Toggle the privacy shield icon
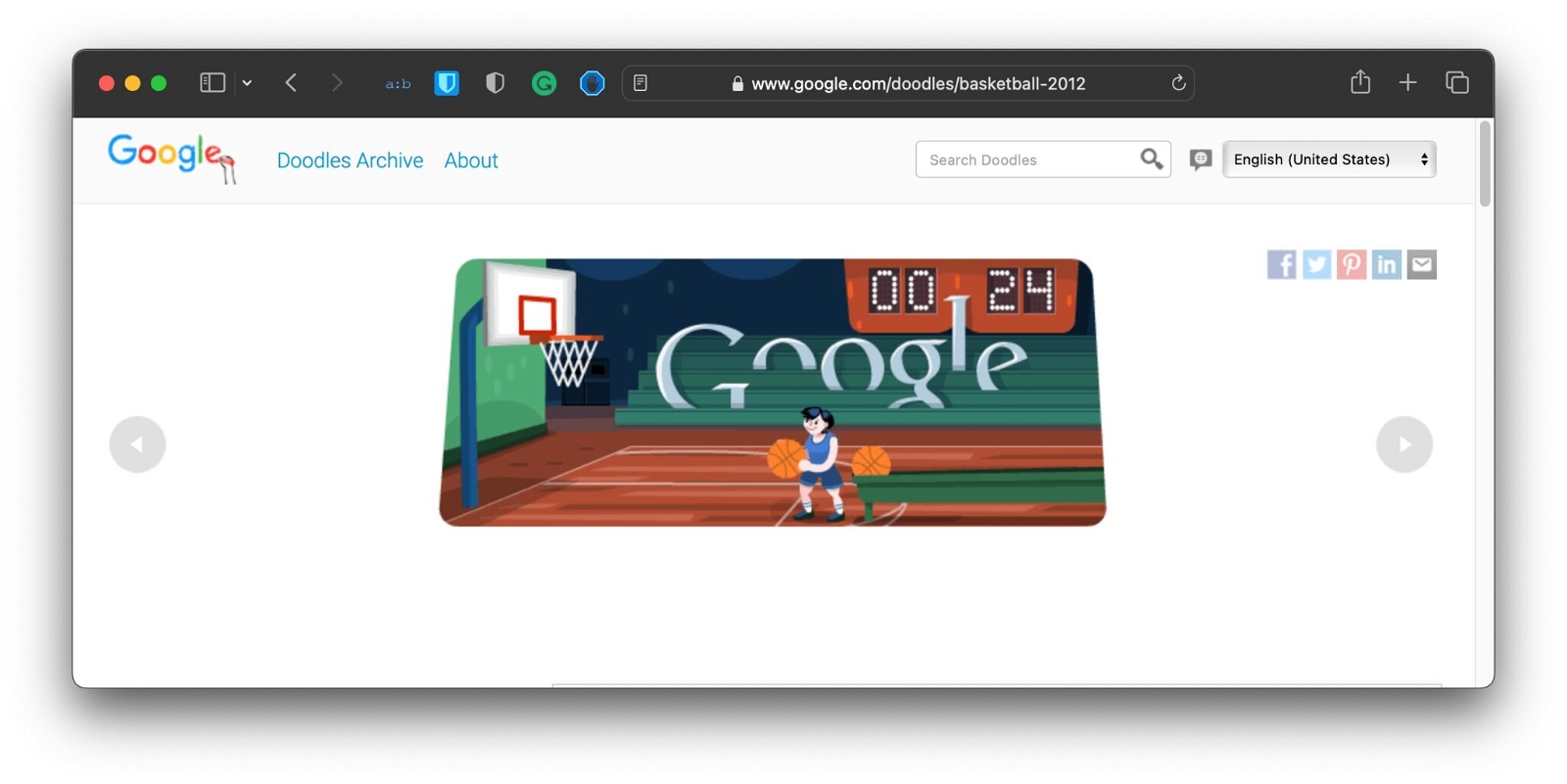The height and width of the screenshot is (784, 1567). click(496, 83)
